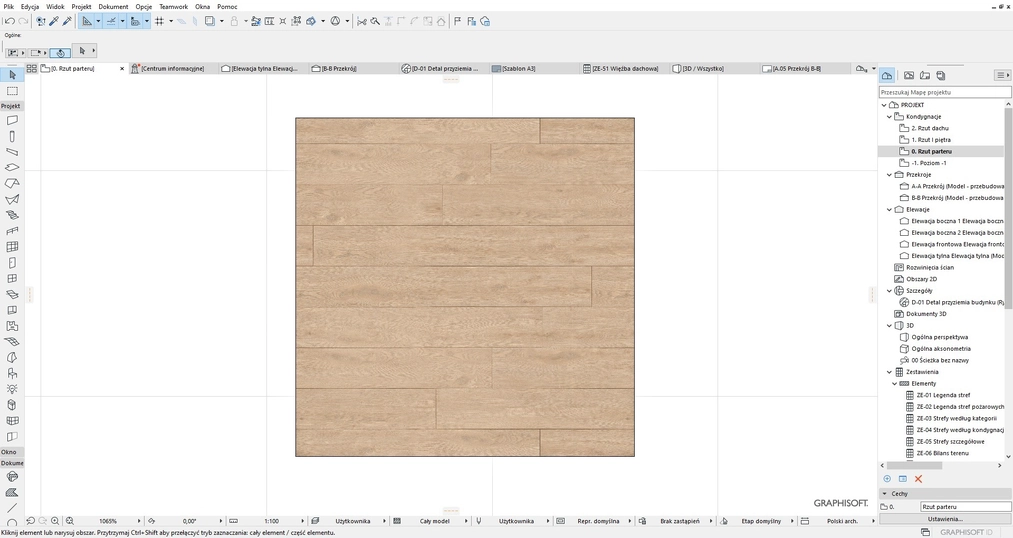This screenshot has height=538, width=1013.
Task: Open the Teamwork menu
Action: click(x=173, y=6)
